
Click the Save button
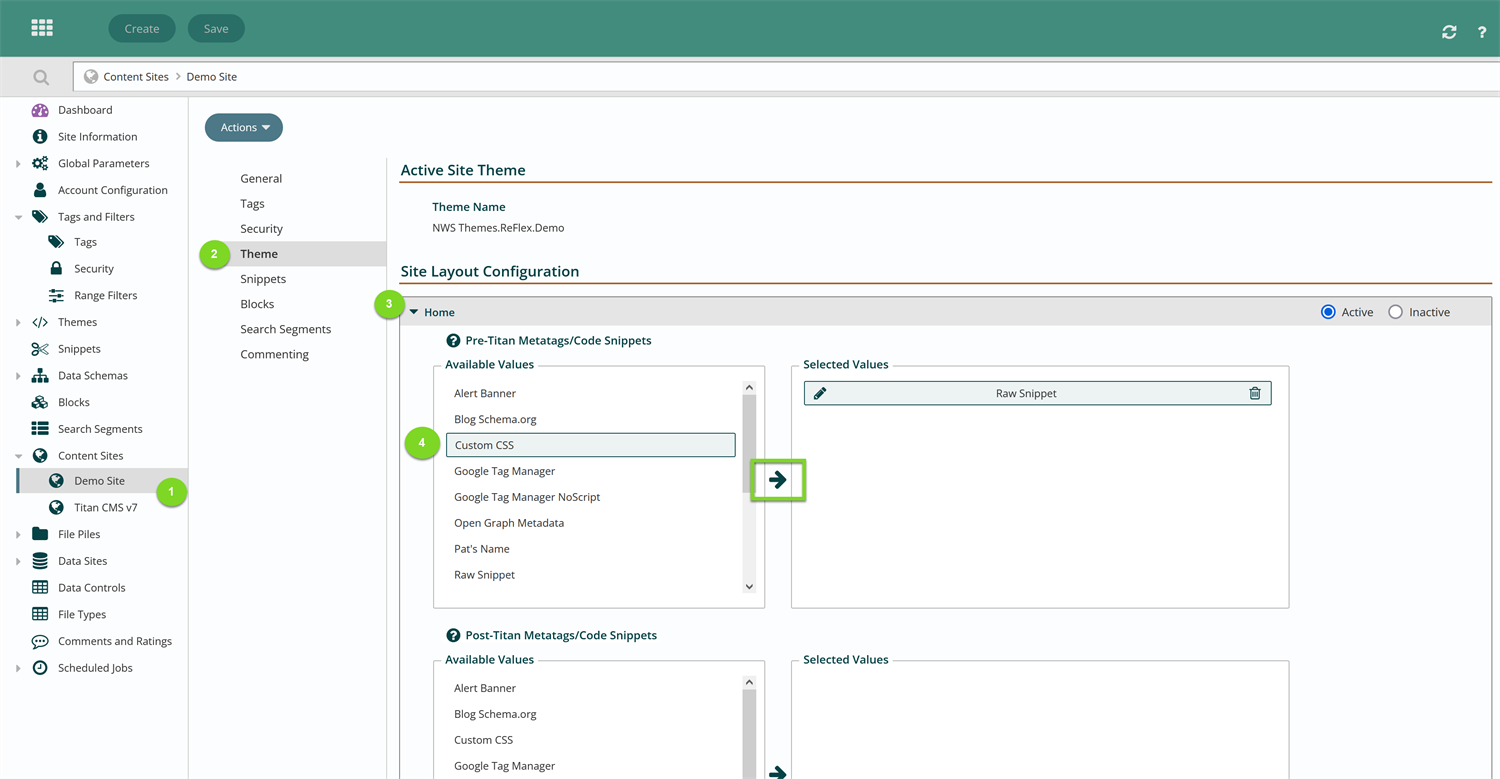[216, 29]
